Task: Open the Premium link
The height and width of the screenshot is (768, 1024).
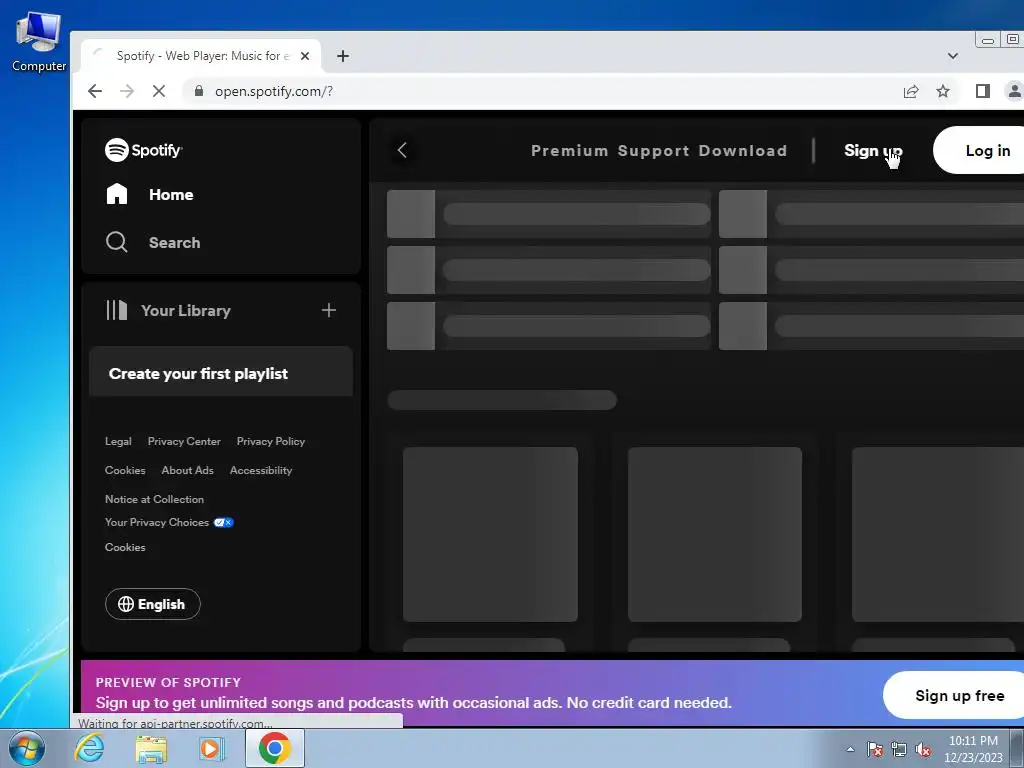Action: [569, 151]
